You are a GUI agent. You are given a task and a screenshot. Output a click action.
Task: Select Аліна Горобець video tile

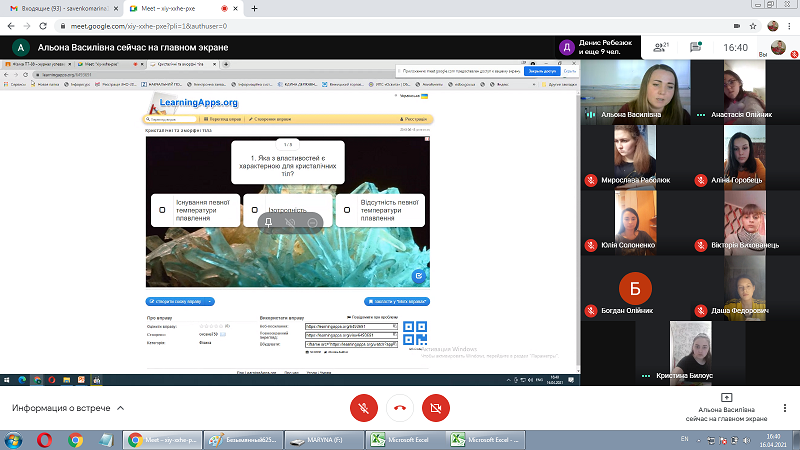coord(744,157)
